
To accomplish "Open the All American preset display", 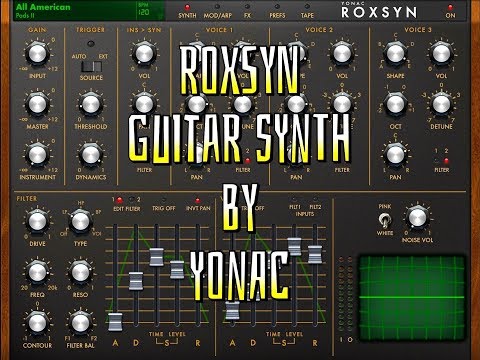I will [x=75, y=11].
